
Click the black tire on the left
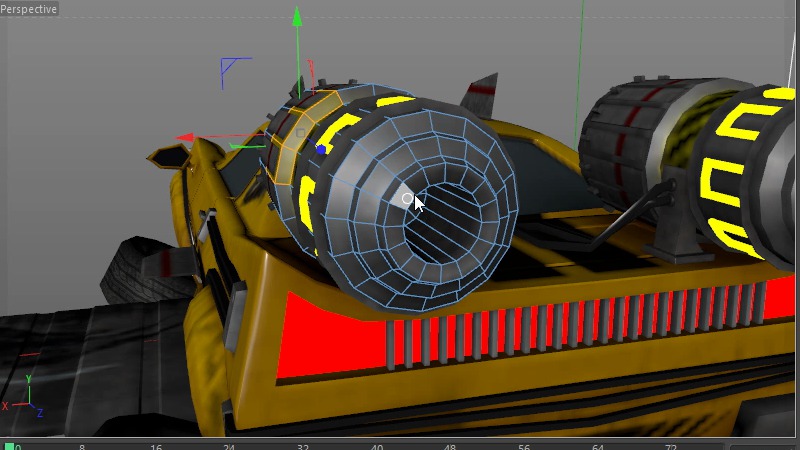tap(140, 267)
